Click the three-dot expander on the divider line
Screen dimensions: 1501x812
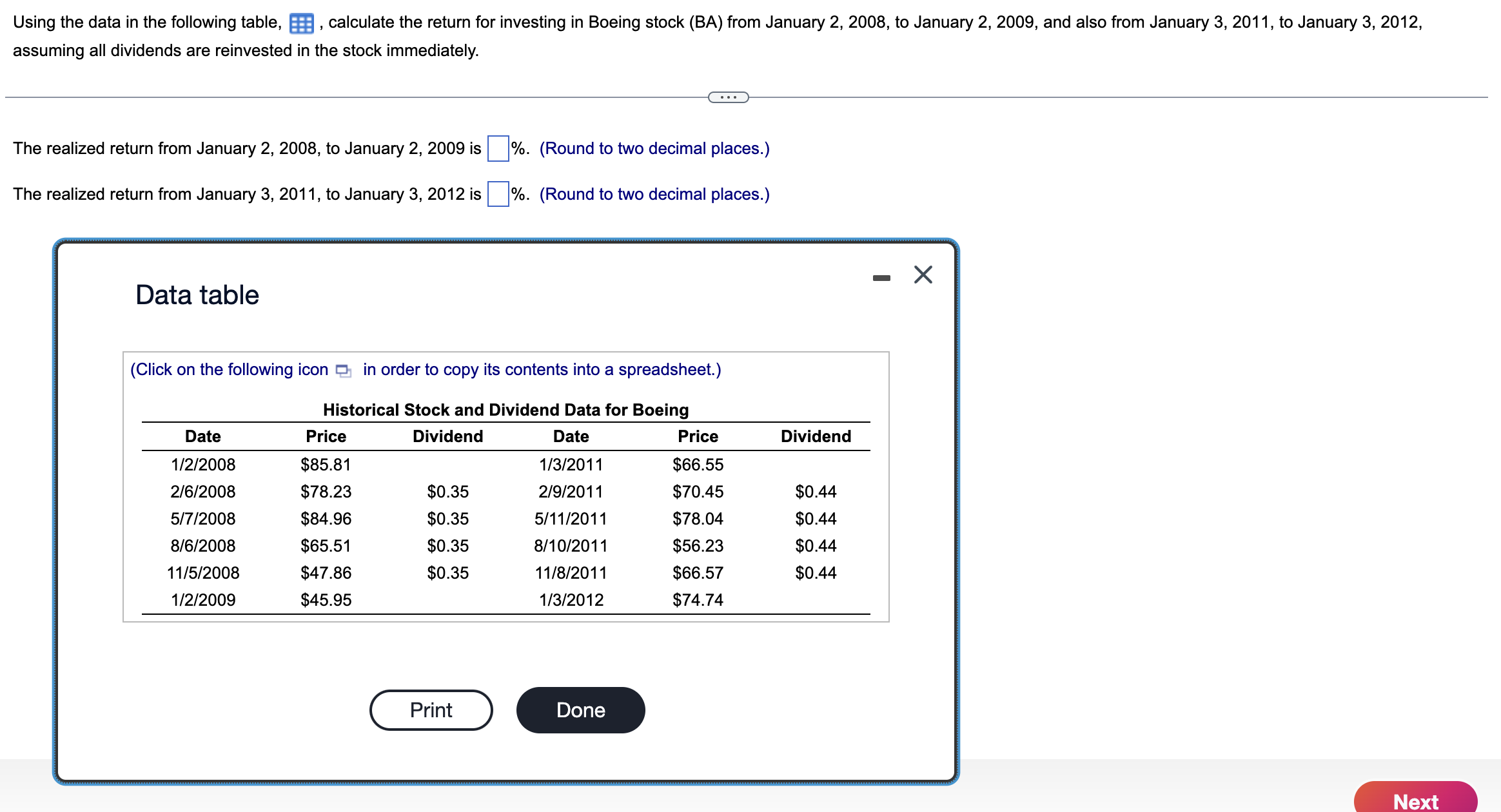[x=727, y=97]
